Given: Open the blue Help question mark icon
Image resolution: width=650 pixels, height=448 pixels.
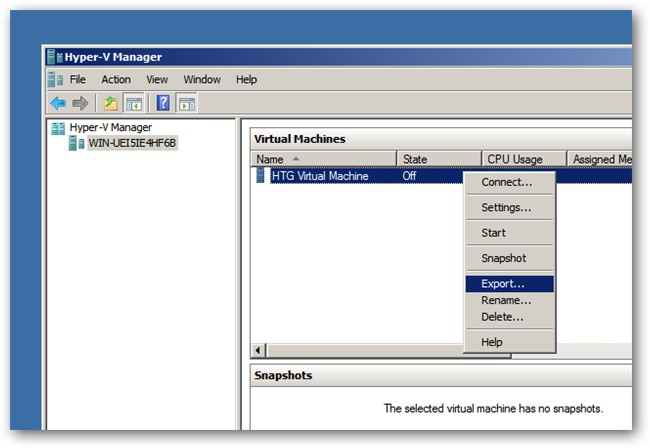Looking at the screenshot, I should [163, 103].
